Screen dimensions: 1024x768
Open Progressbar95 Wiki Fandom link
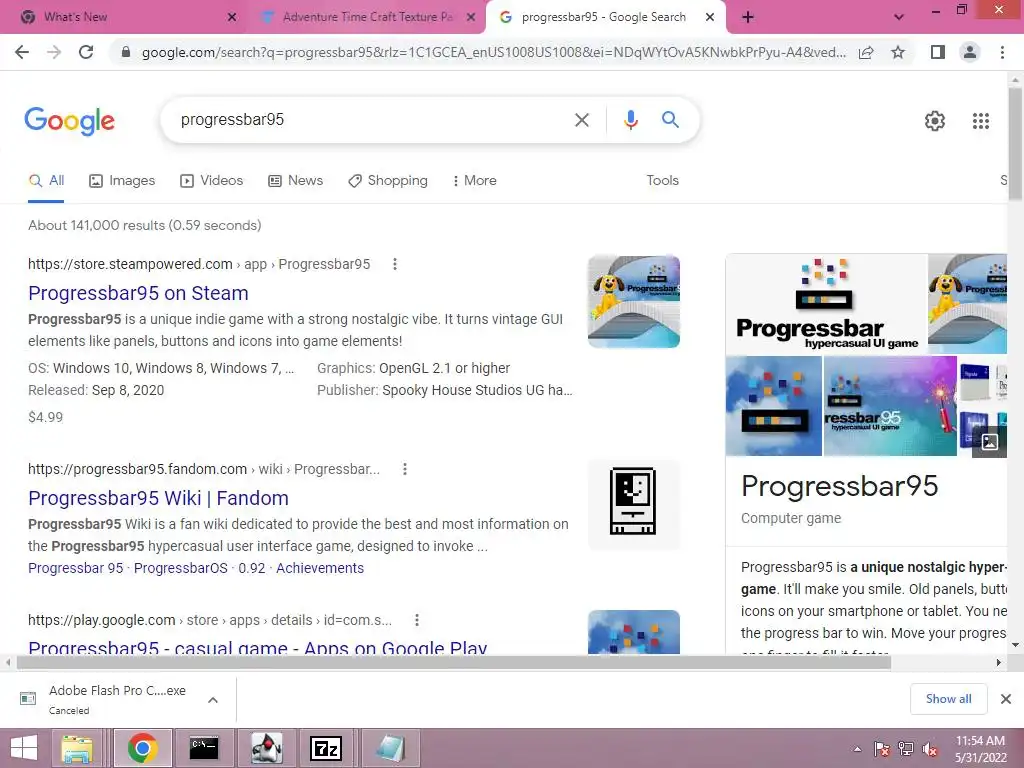tap(159, 498)
